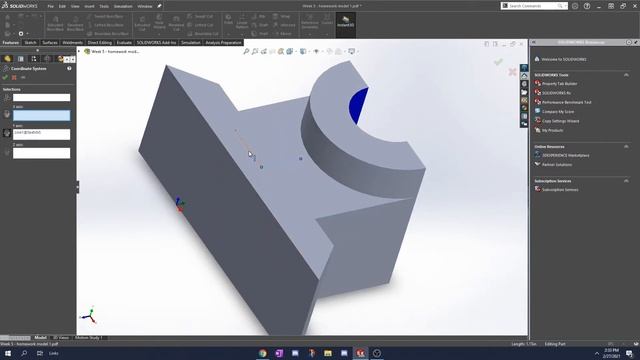The image size is (640, 360).
Task: Open the Appearances task pane tab
Action: point(524,108)
